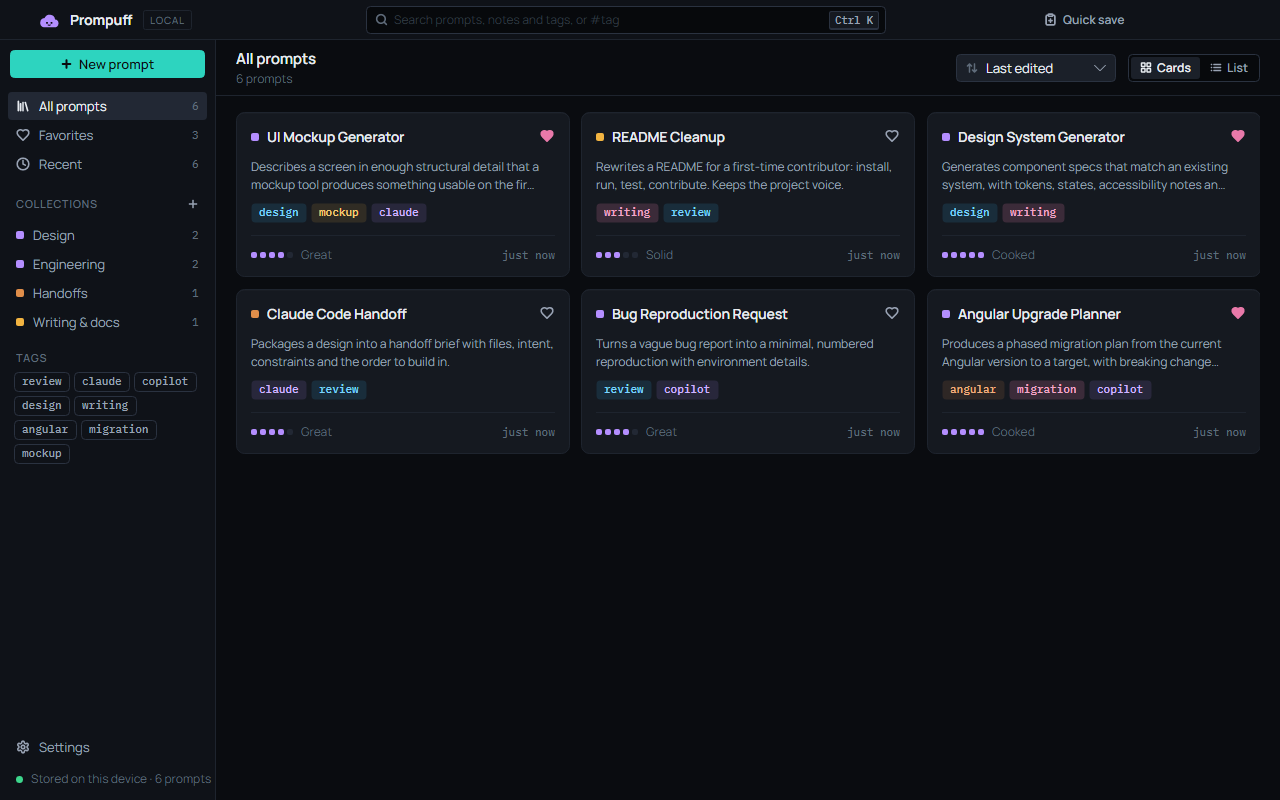The width and height of the screenshot is (1280, 800).
Task: Click the Settings gear icon
Action: point(23,747)
